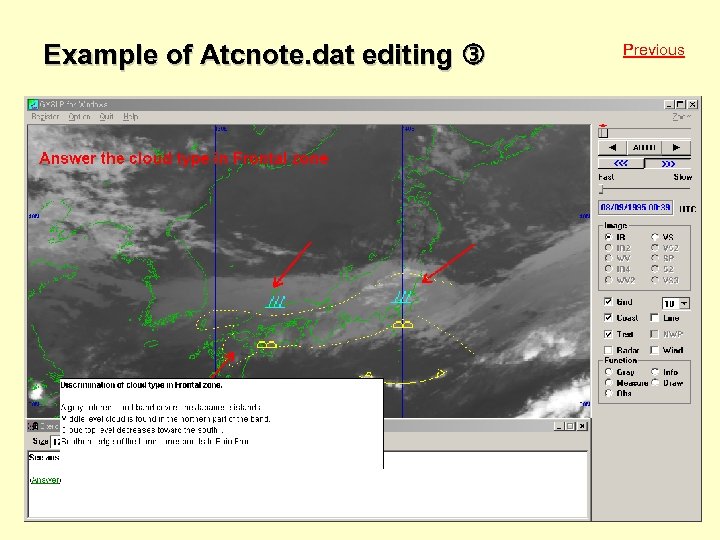Step forward one frame with right arrow

tap(676, 147)
